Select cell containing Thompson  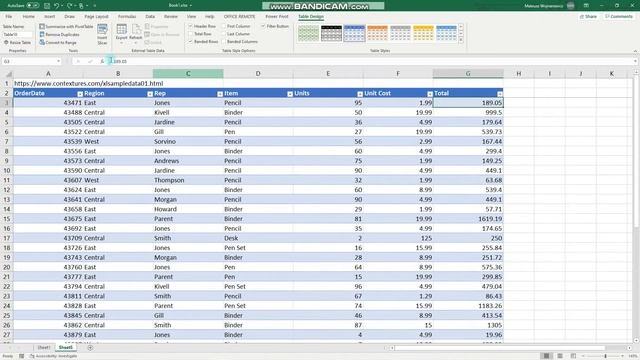(188, 180)
